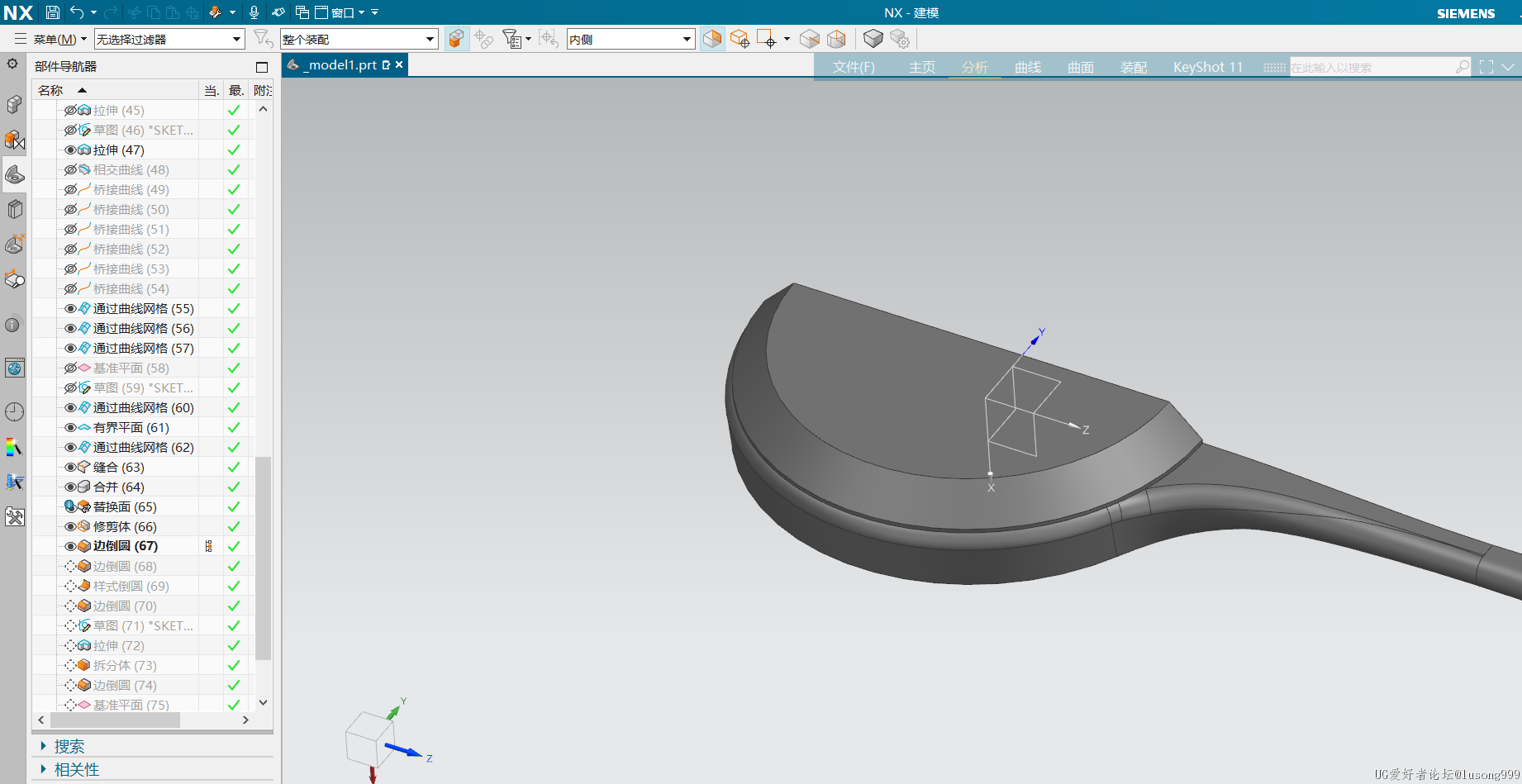Viewport: 1522px width, 784px height.
Task: Open the 文件(F) tab
Action: (x=854, y=67)
